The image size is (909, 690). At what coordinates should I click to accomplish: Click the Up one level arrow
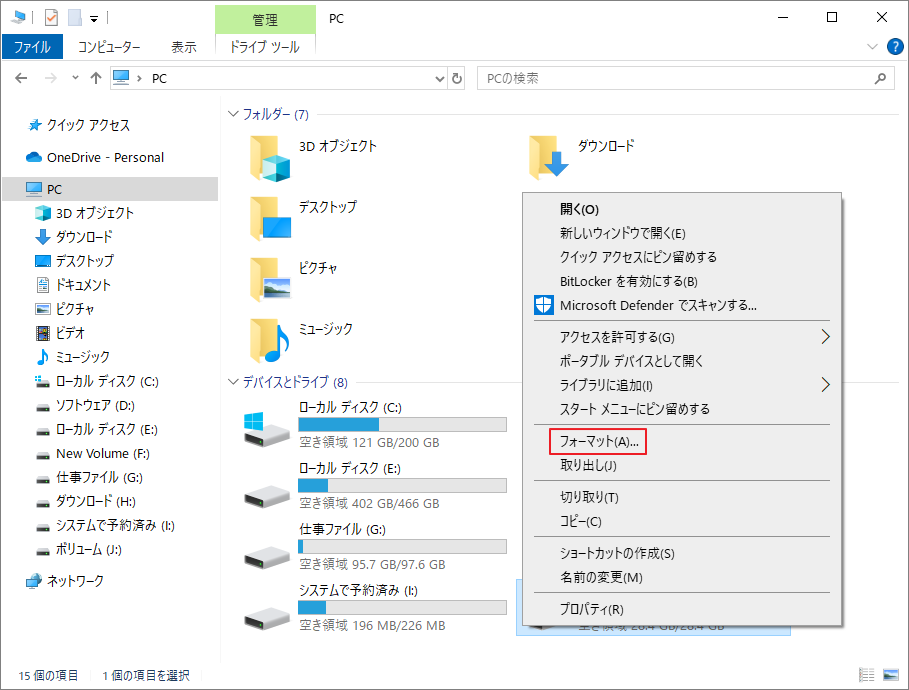[x=96, y=78]
